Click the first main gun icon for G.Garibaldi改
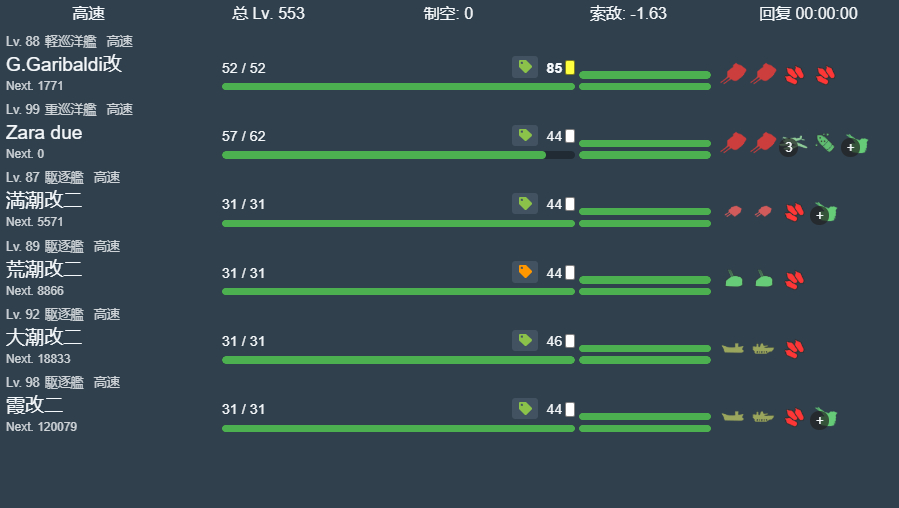This screenshot has width=899, height=508. [734, 73]
